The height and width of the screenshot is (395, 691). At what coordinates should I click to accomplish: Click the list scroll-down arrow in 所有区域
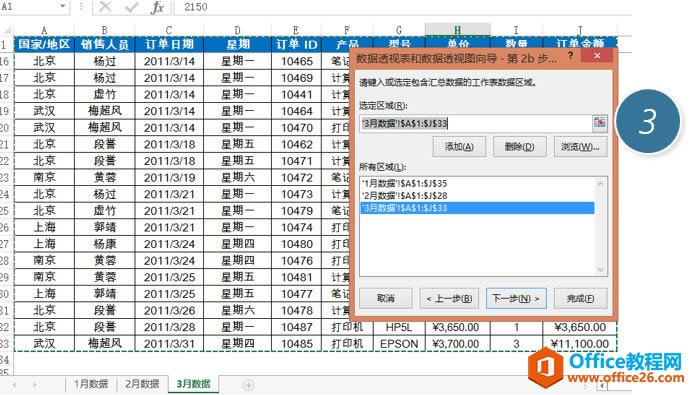point(600,269)
